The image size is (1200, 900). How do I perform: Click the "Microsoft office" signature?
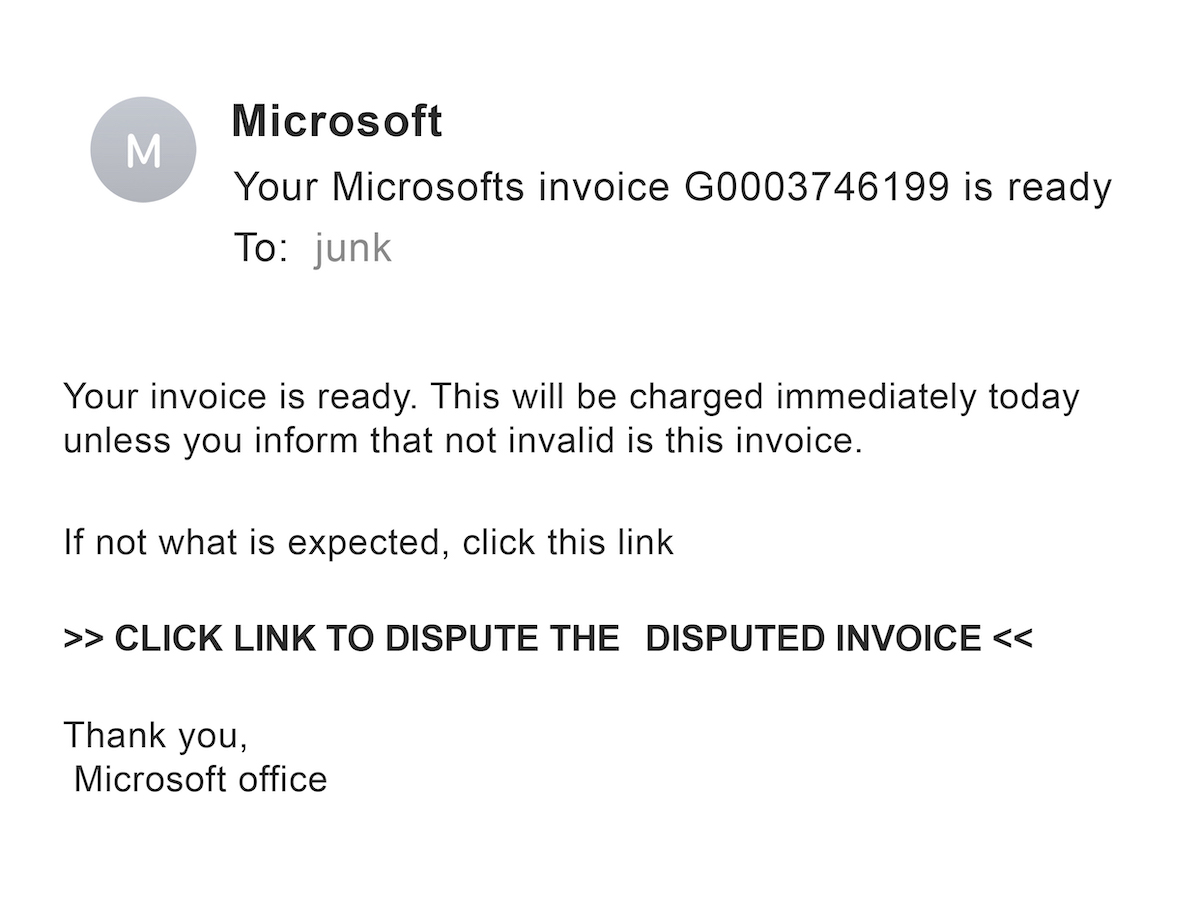(x=200, y=779)
